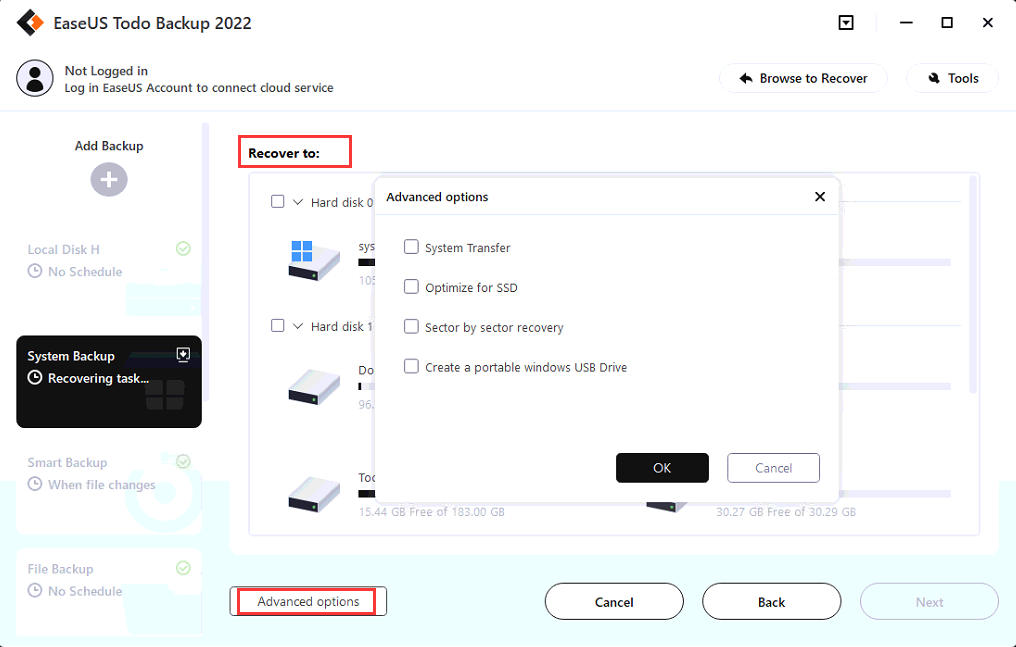
Task: Click the bottom Cancel button
Action: tap(614, 602)
